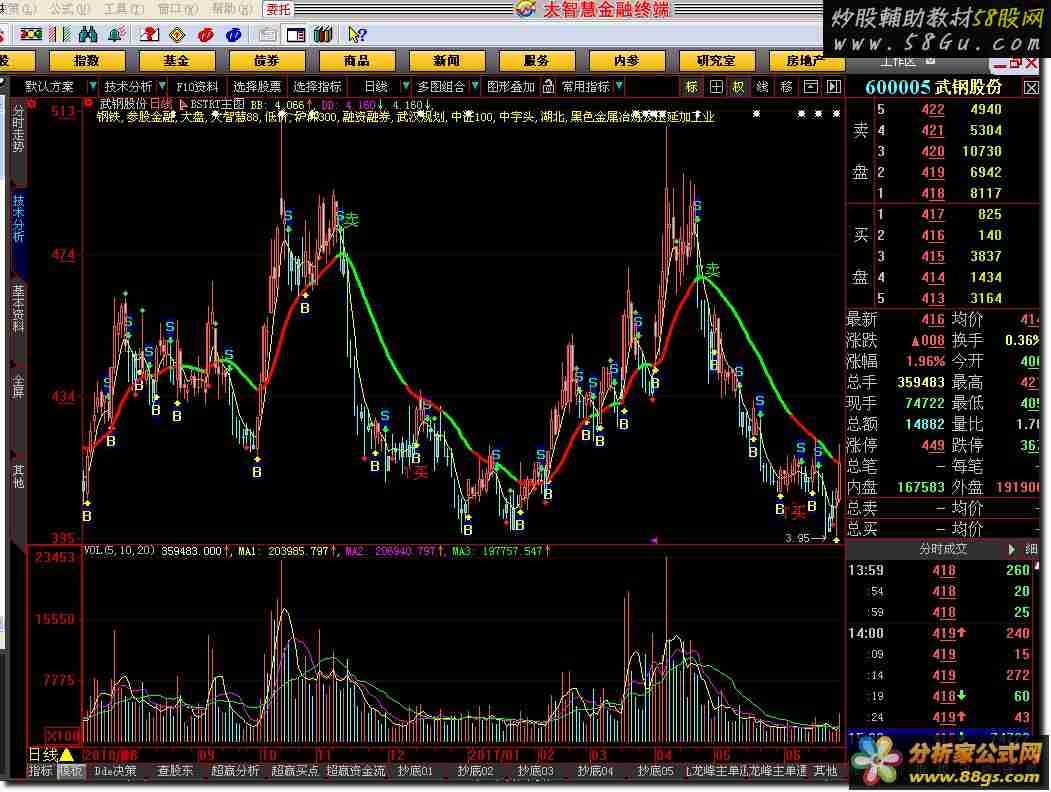
Task: Open the books library icon
Action: pos(323,34)
